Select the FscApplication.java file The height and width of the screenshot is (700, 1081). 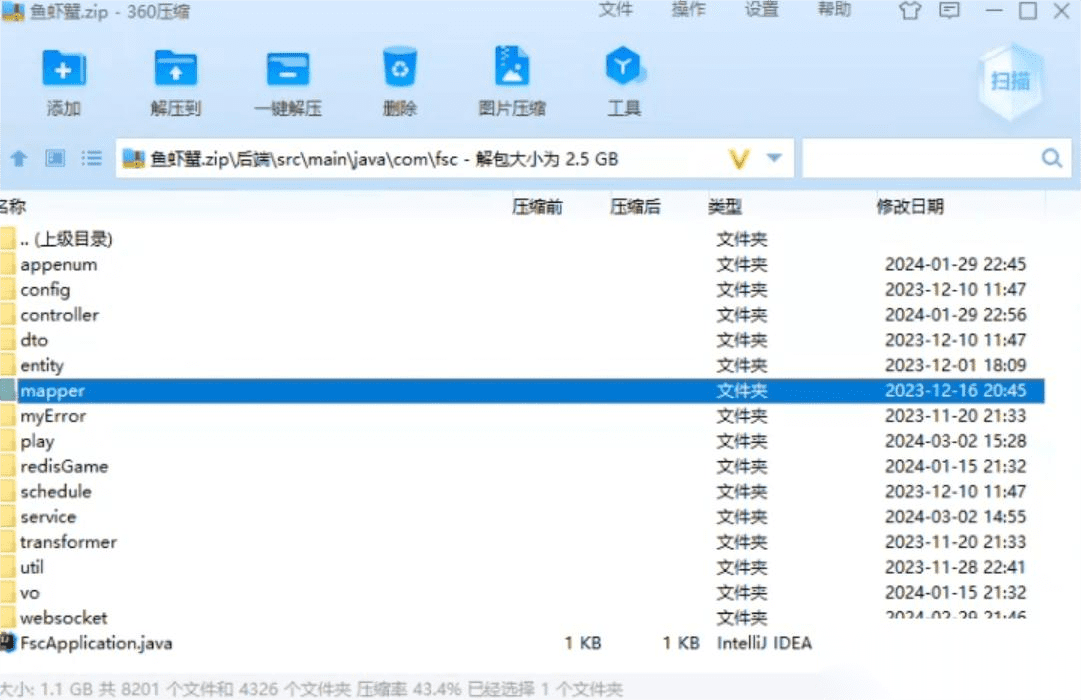(522, 643)
